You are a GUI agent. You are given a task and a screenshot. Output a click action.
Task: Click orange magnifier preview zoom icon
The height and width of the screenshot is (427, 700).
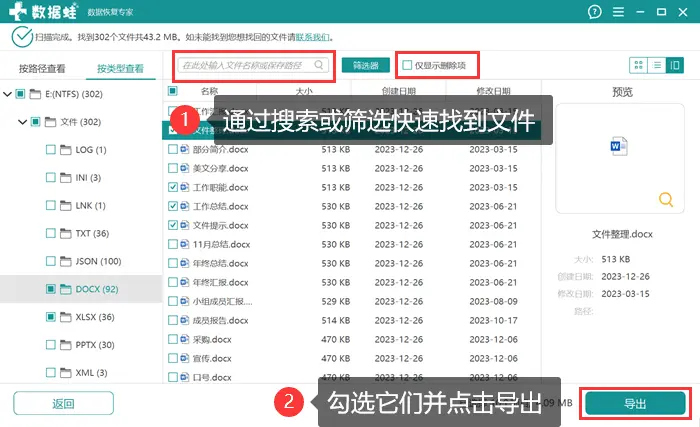[666, 199]
